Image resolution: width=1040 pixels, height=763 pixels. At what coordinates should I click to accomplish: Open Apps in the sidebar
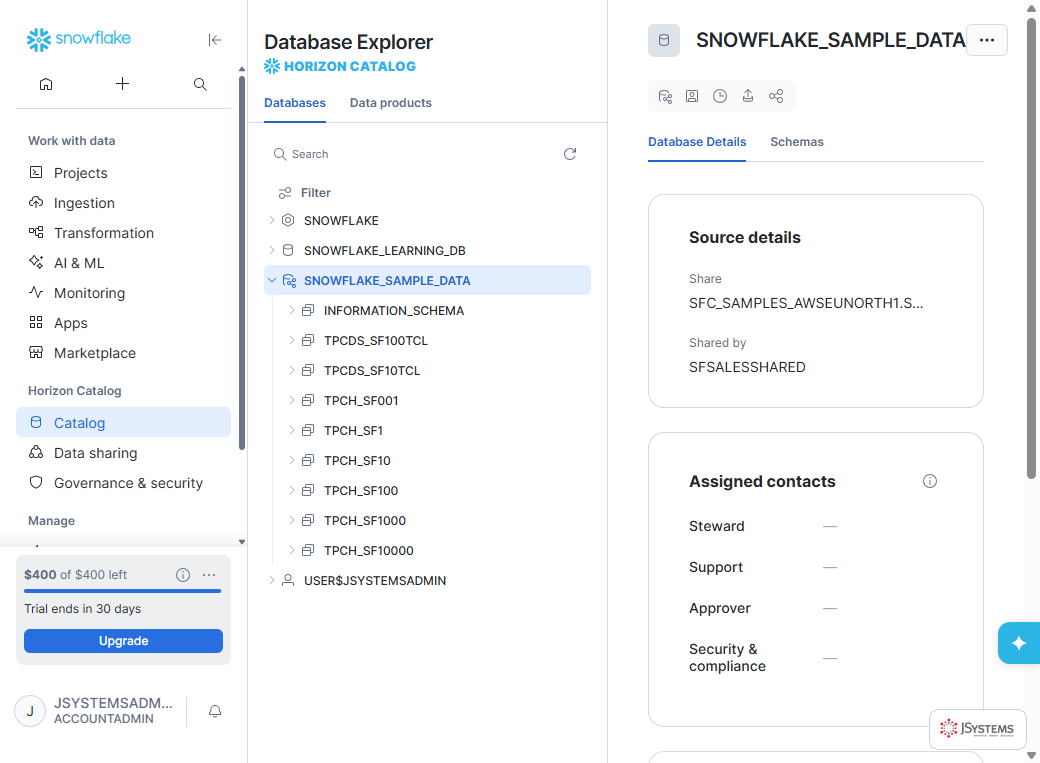(x=123, y=322)
